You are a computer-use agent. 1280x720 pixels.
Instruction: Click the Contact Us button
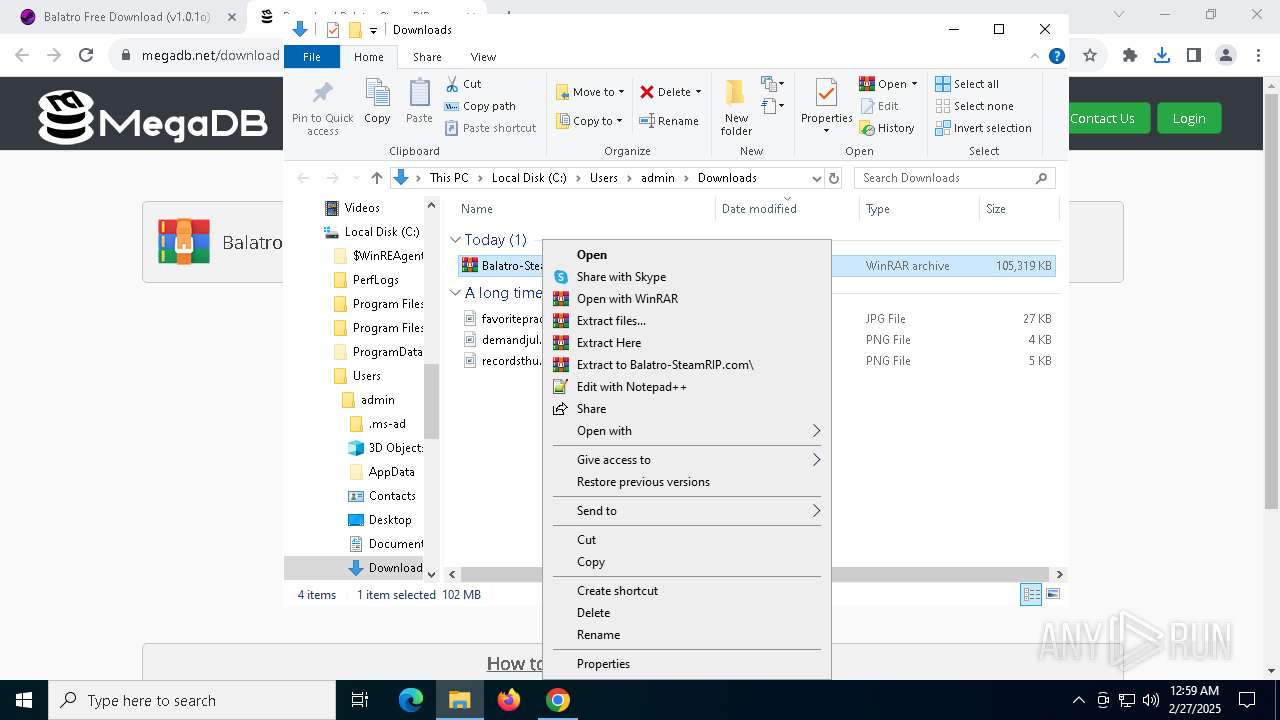click(x=1104, y=118)
